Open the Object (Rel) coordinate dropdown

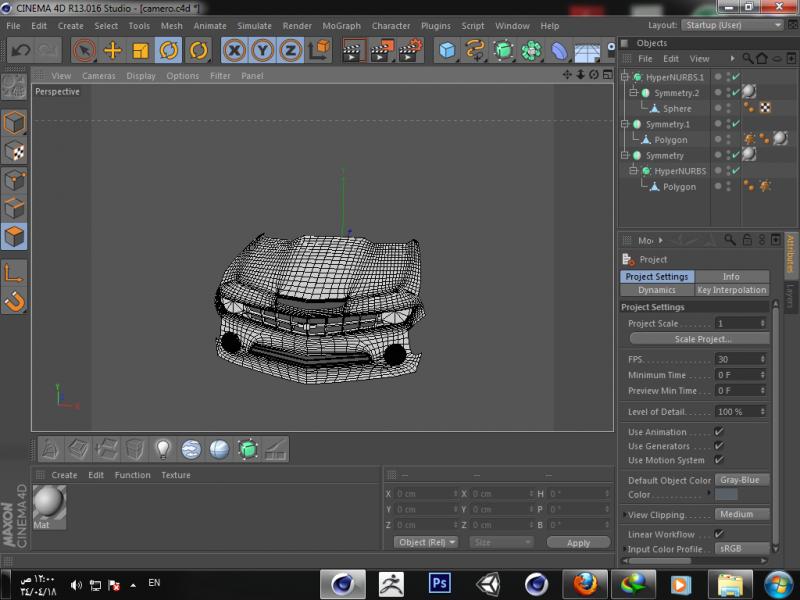pyautogui.click(x=426, y=542)
